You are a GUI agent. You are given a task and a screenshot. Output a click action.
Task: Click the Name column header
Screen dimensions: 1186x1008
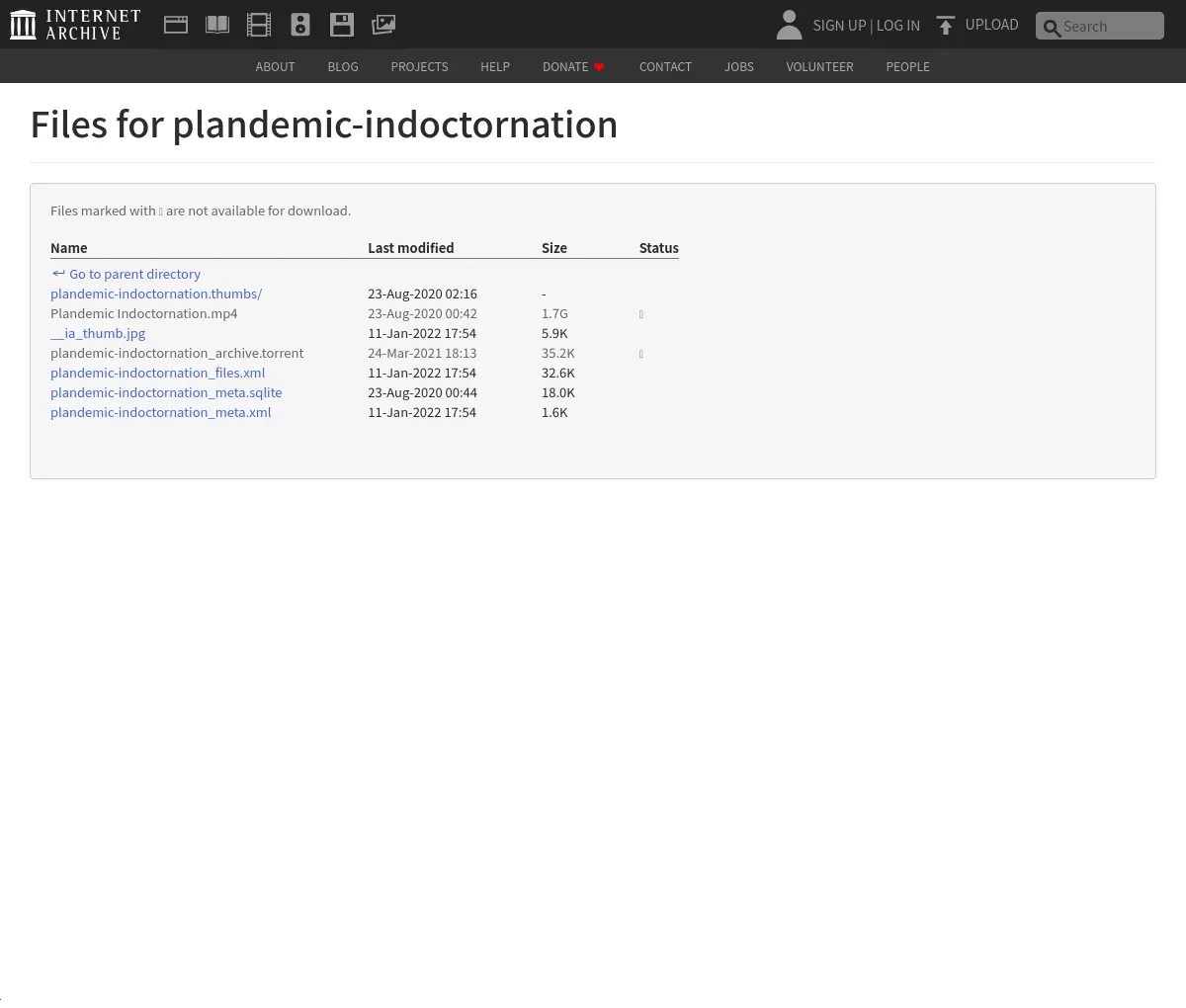[x=69, y=248]
